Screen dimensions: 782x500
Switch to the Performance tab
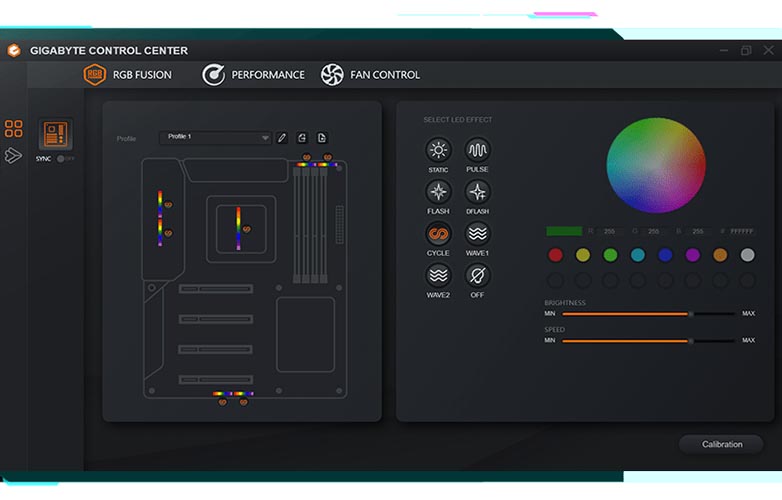click(253, 75)
